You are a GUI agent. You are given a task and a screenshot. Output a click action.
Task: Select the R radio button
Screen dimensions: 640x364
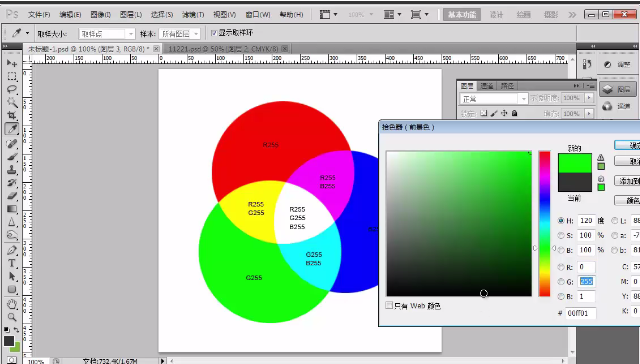click(561, 267)
